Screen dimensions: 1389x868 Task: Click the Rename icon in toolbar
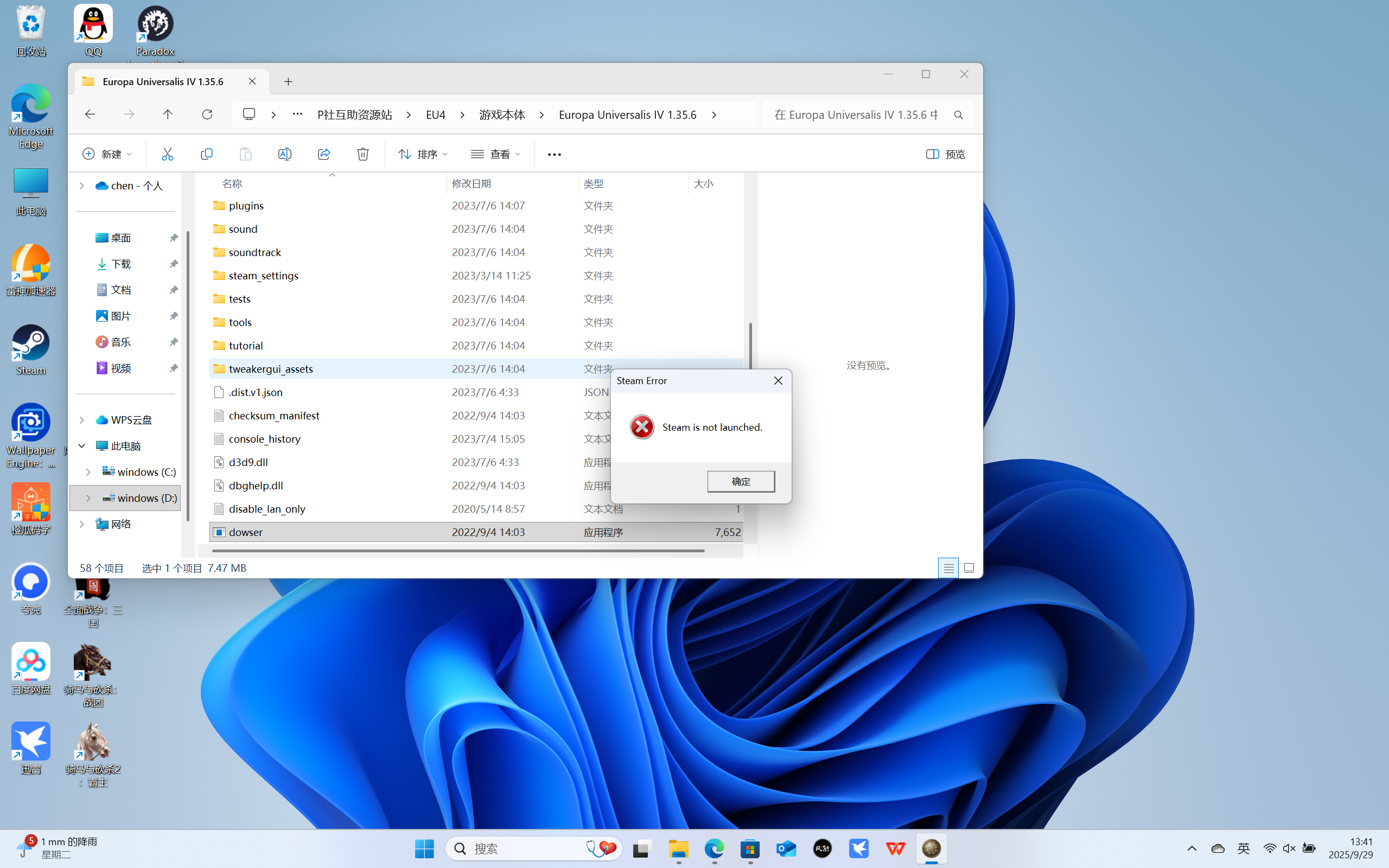coord(285,154)
